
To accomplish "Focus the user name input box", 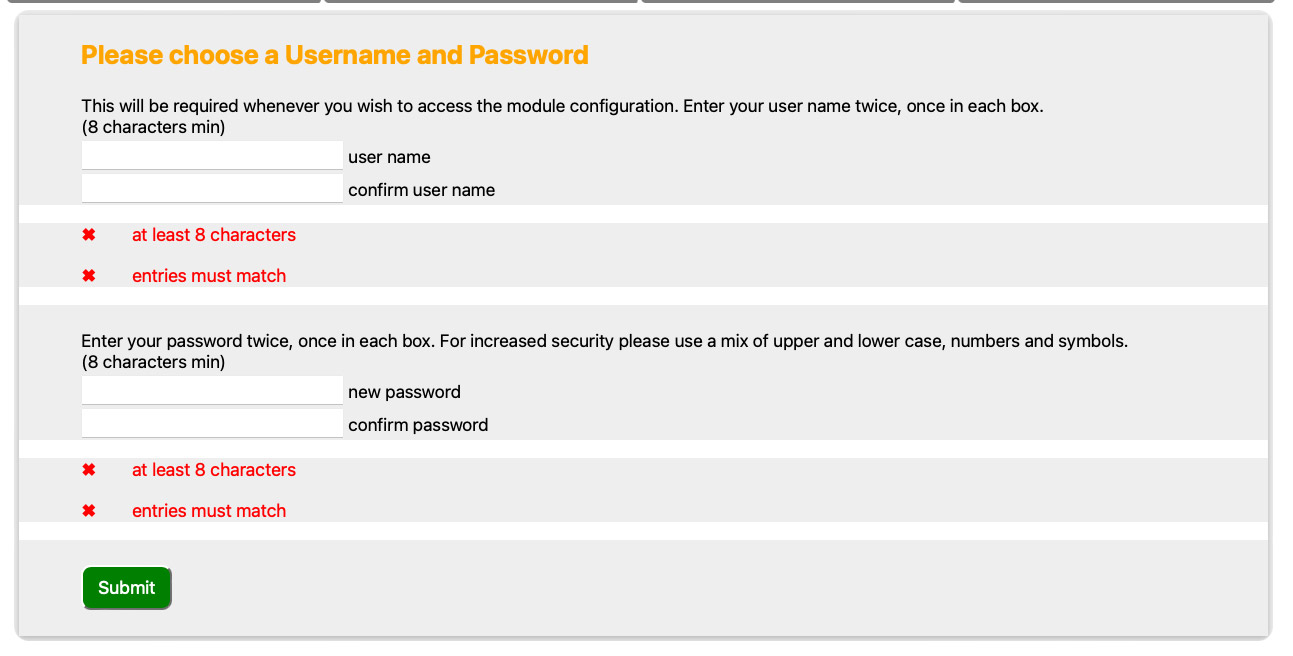I will pos(212,156).
